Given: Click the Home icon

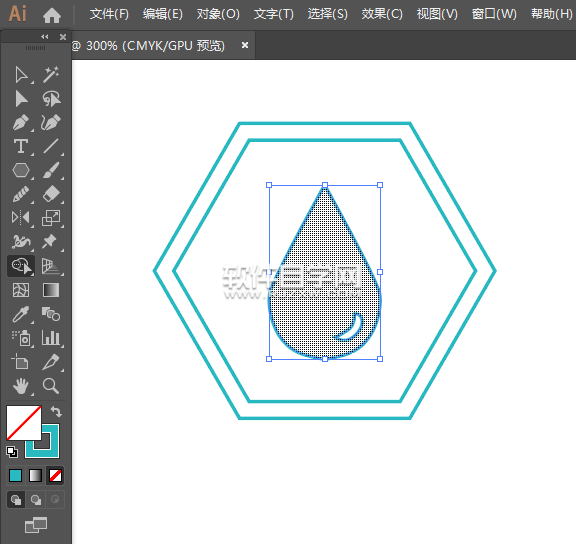Looking at the screenshot, I should (x=52, y=15).
